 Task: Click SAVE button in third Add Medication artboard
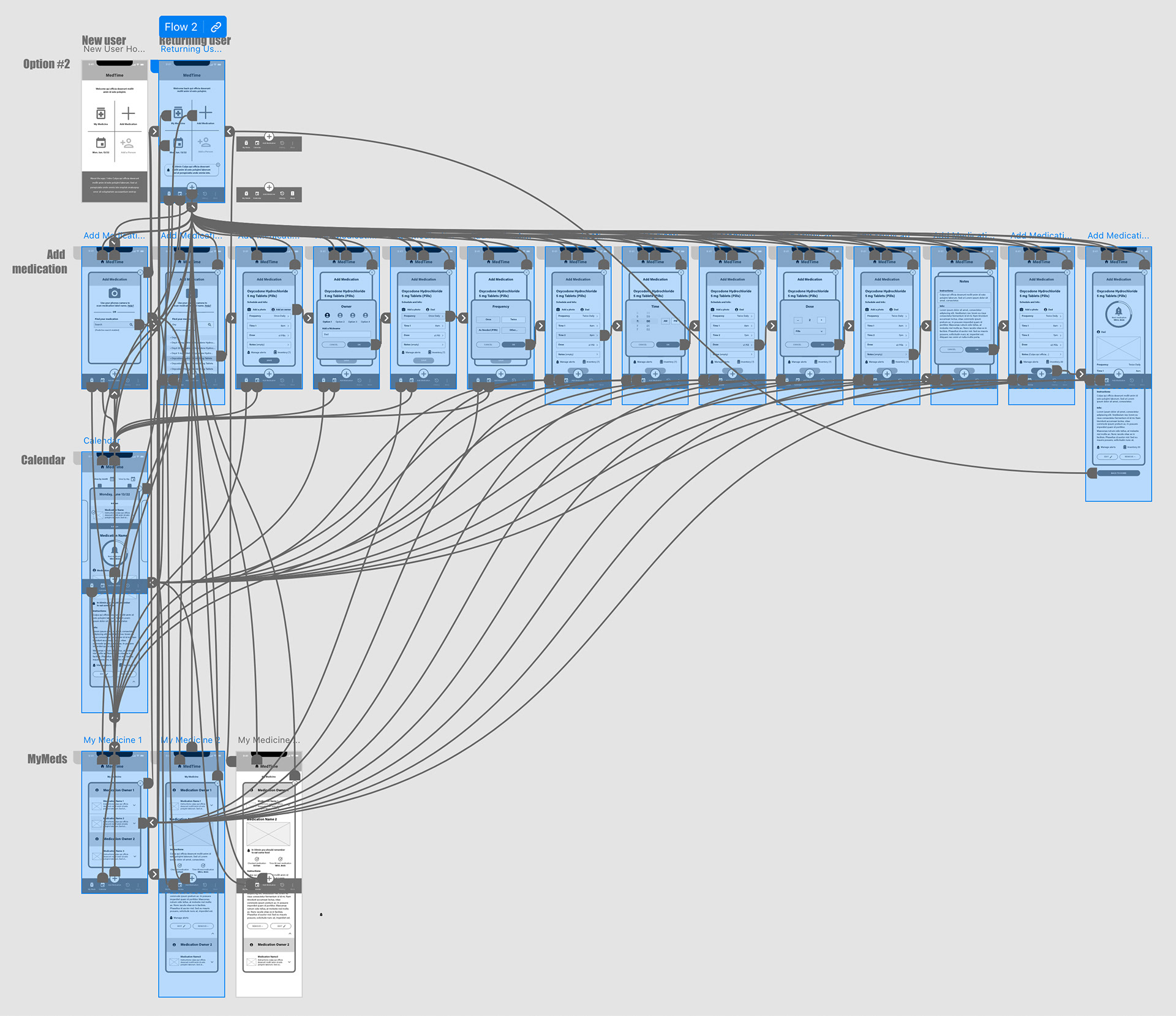(269, 361)
